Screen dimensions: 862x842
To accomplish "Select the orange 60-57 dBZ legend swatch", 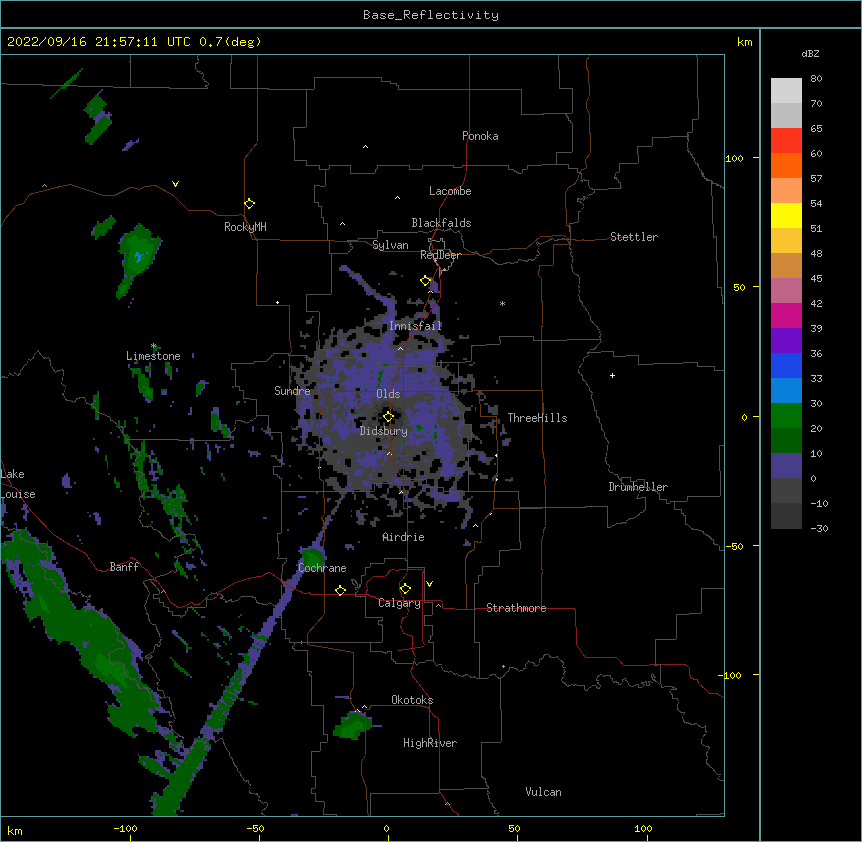I will click(786, 165).
